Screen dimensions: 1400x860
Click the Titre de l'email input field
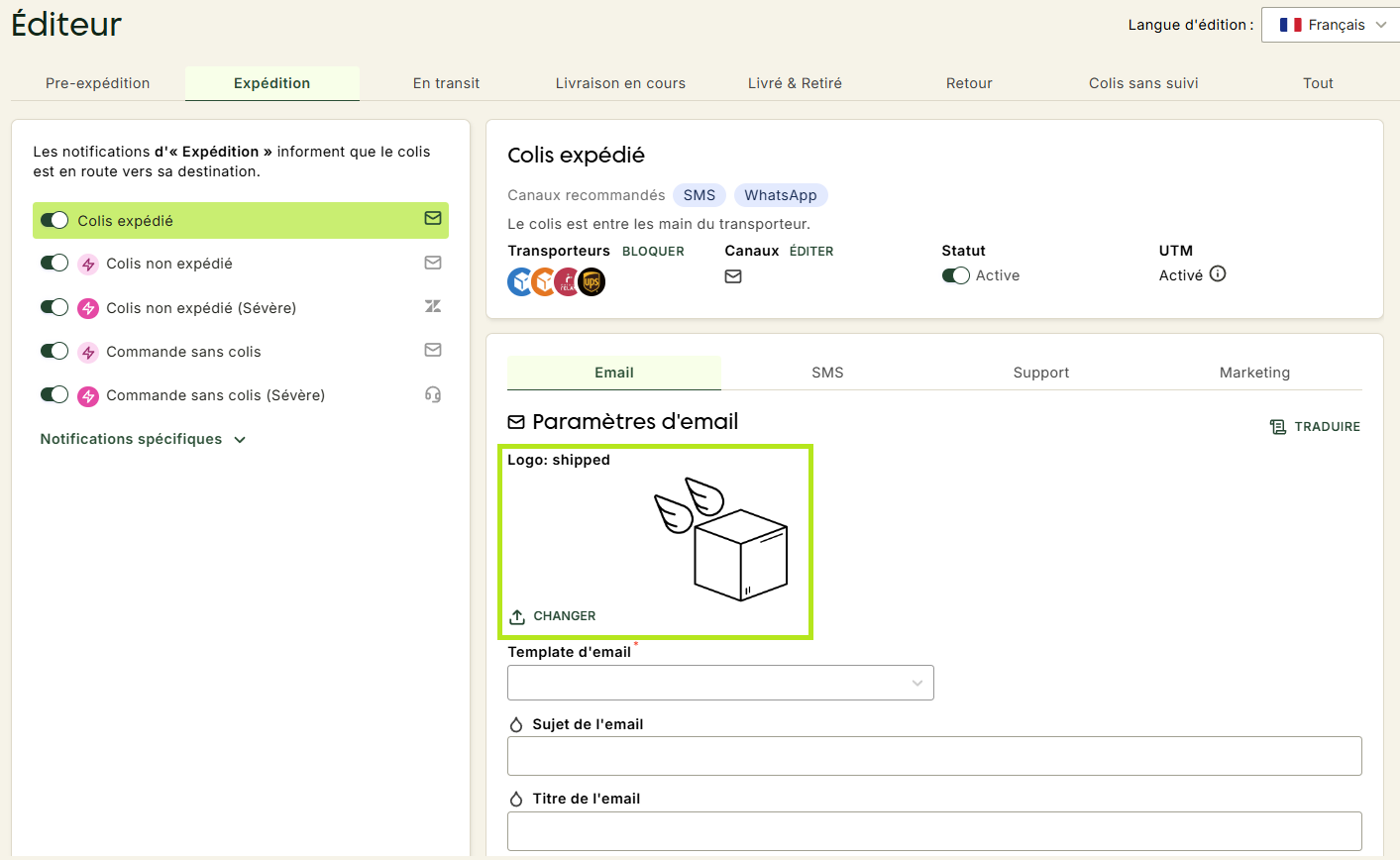click(934, 831)
